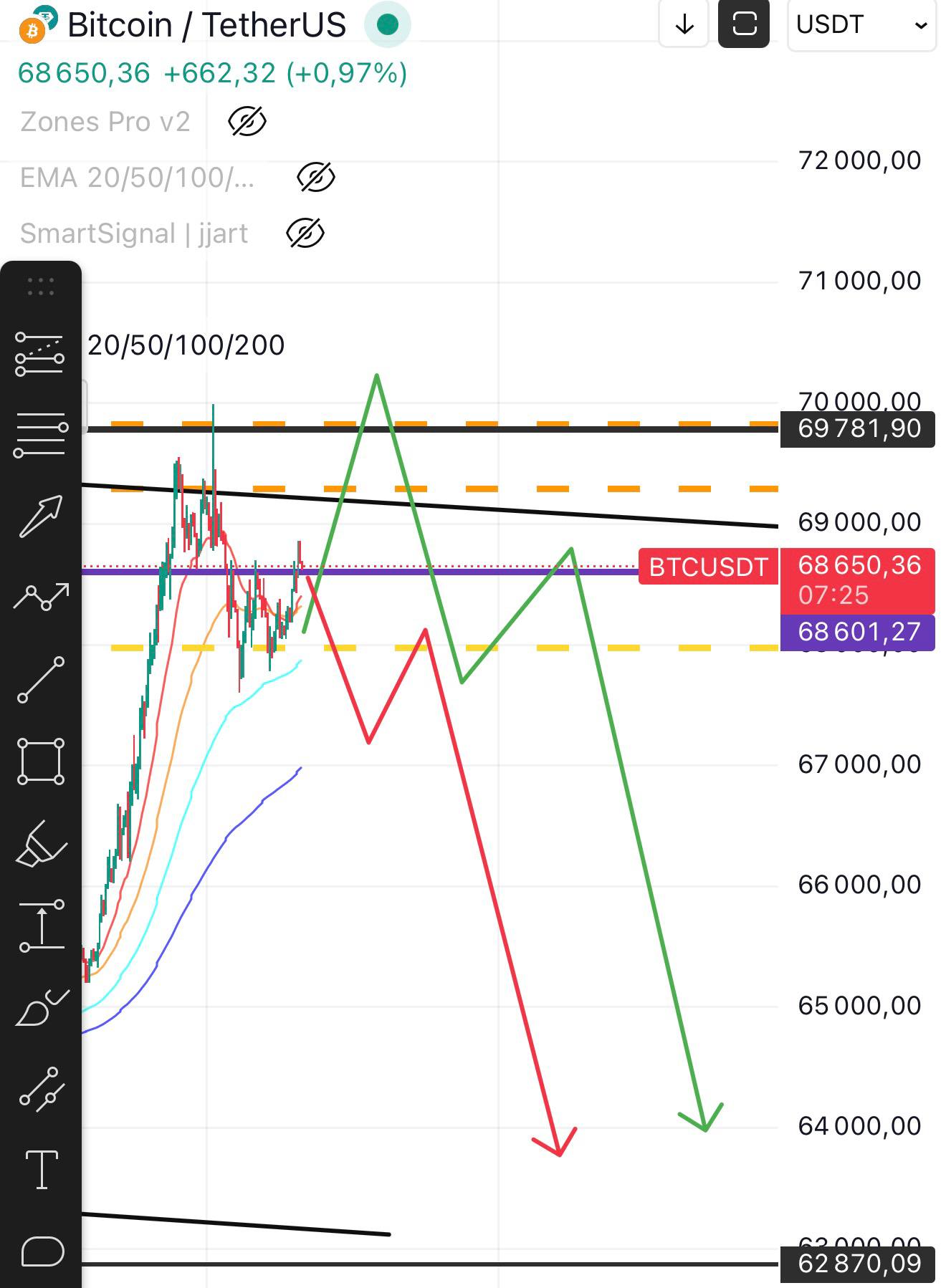The image size is (946, 1288).
Task: Toggle visibility of Zones Pro v2 indicator
Action: 247,122
